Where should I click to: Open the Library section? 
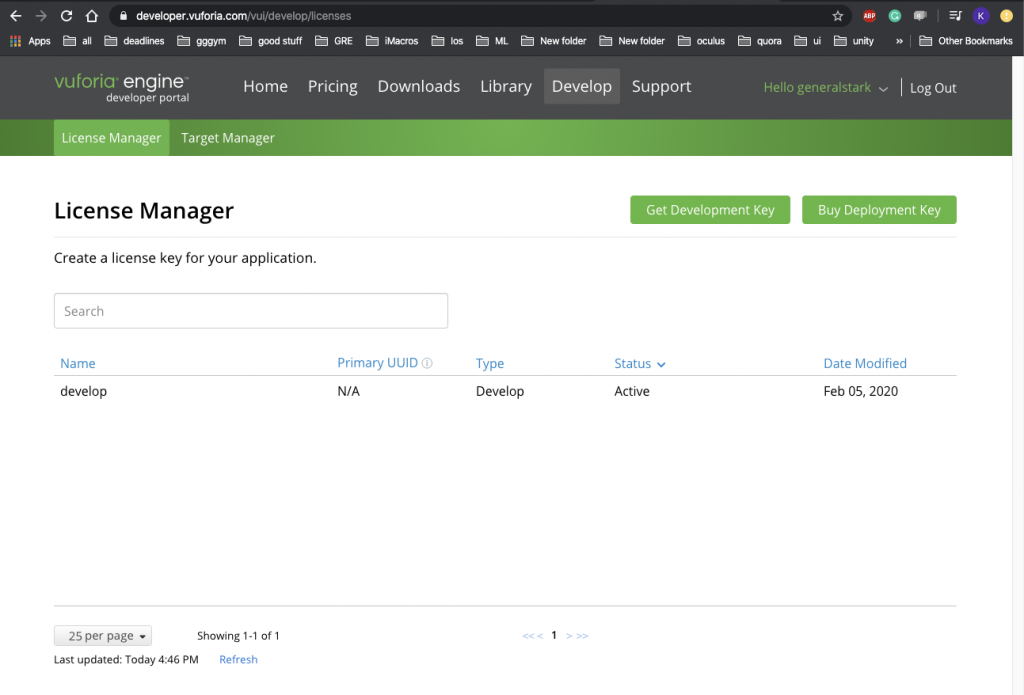pyautogui.click(x=506, y=86)
